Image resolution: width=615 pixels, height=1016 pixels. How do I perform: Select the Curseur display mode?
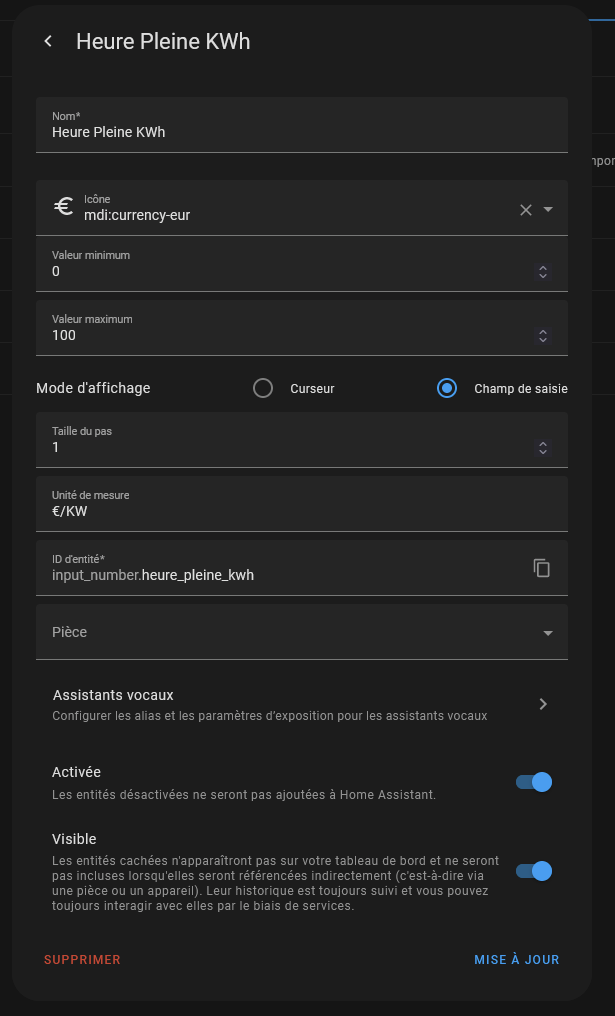coord(263,388)
